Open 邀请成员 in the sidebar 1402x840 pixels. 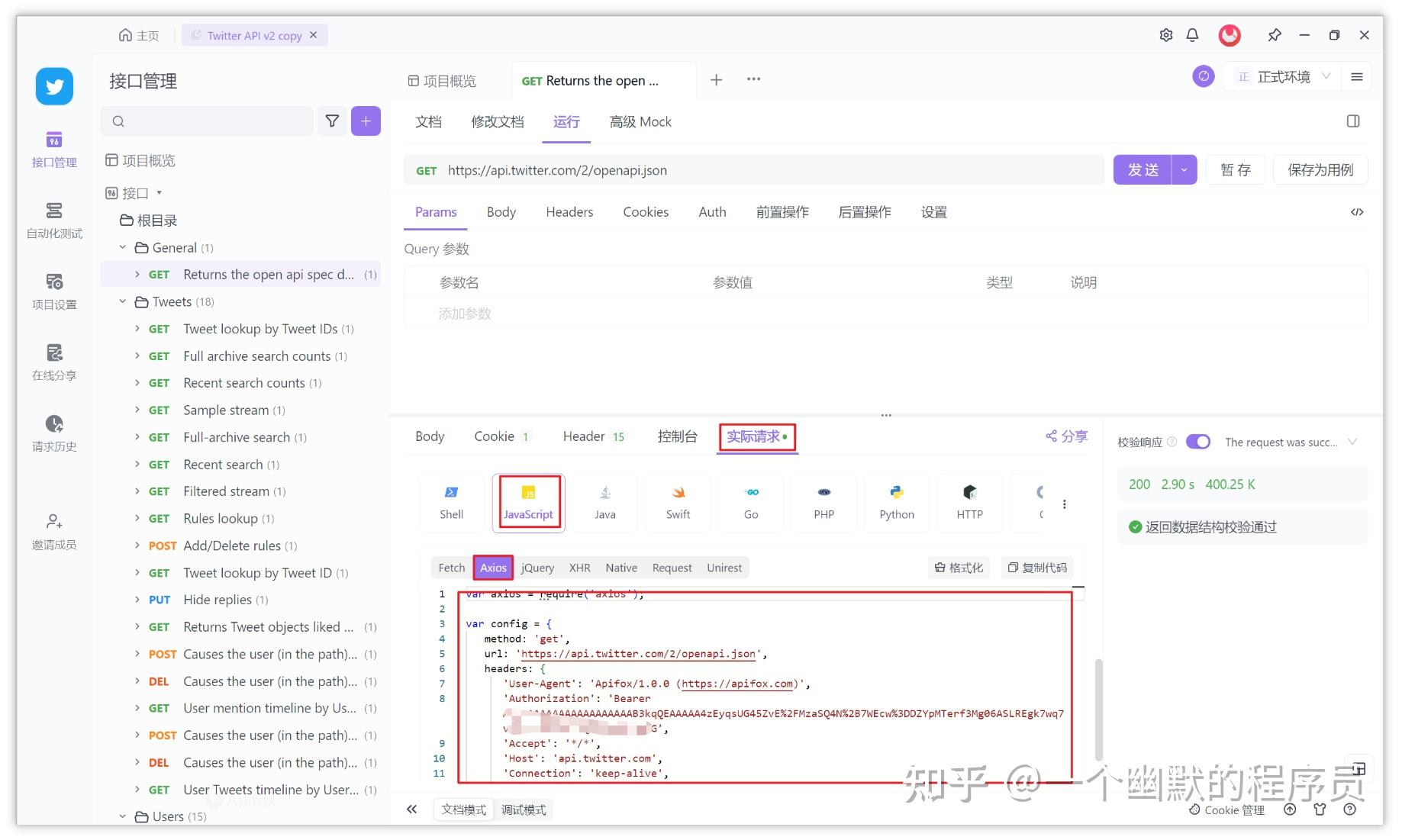click(x=53, y=532)
